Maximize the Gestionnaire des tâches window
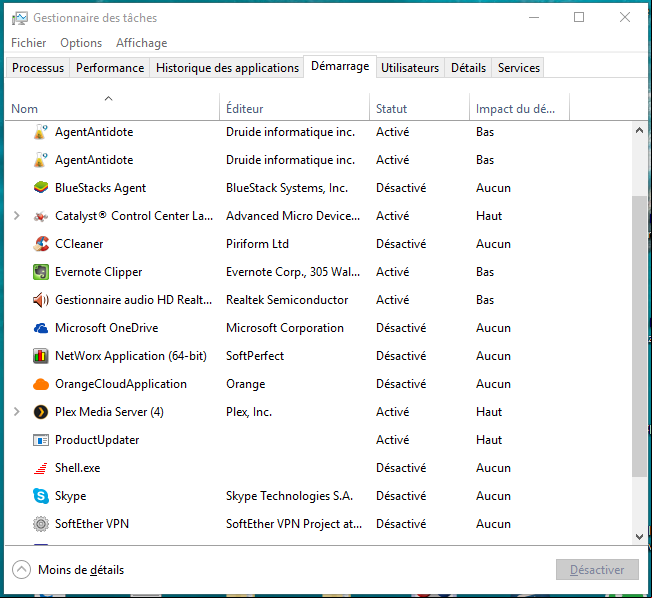The height and width of the screenshot is (598, 652). click(x=579, y=17)
